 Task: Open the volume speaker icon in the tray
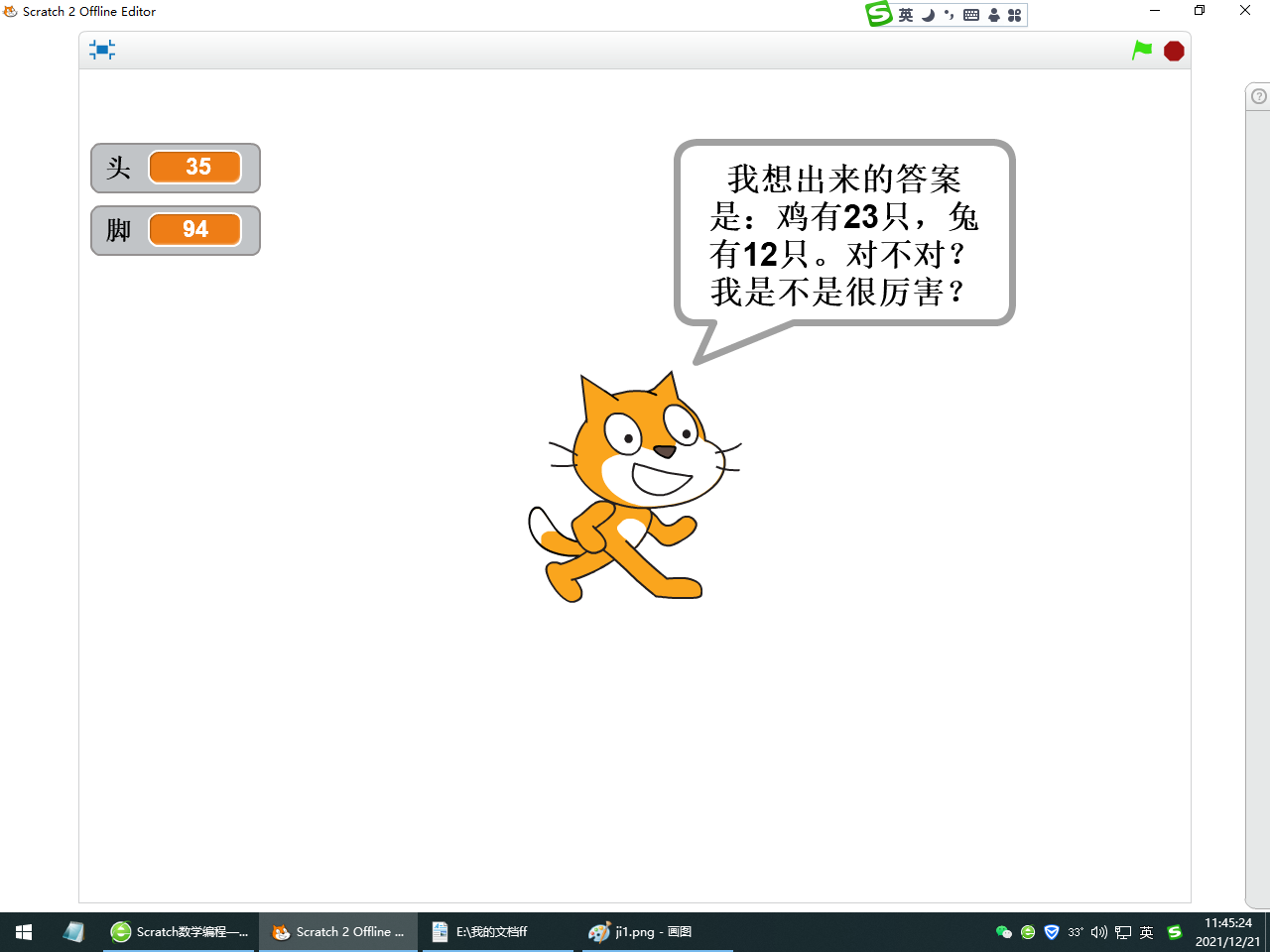(x=1099, y=932)
